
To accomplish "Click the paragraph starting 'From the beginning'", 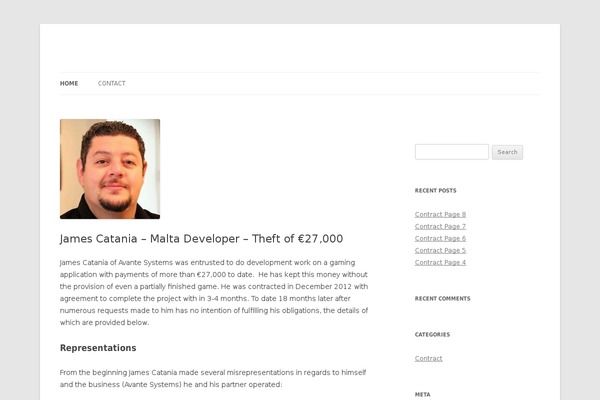I will coord(213,378).
